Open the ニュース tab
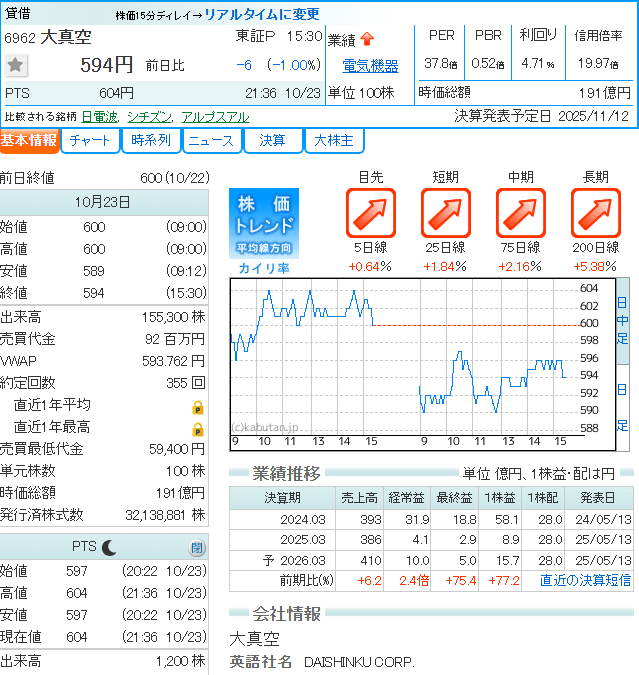The height and width of the screenshot is (675, 639). point(212,141)
